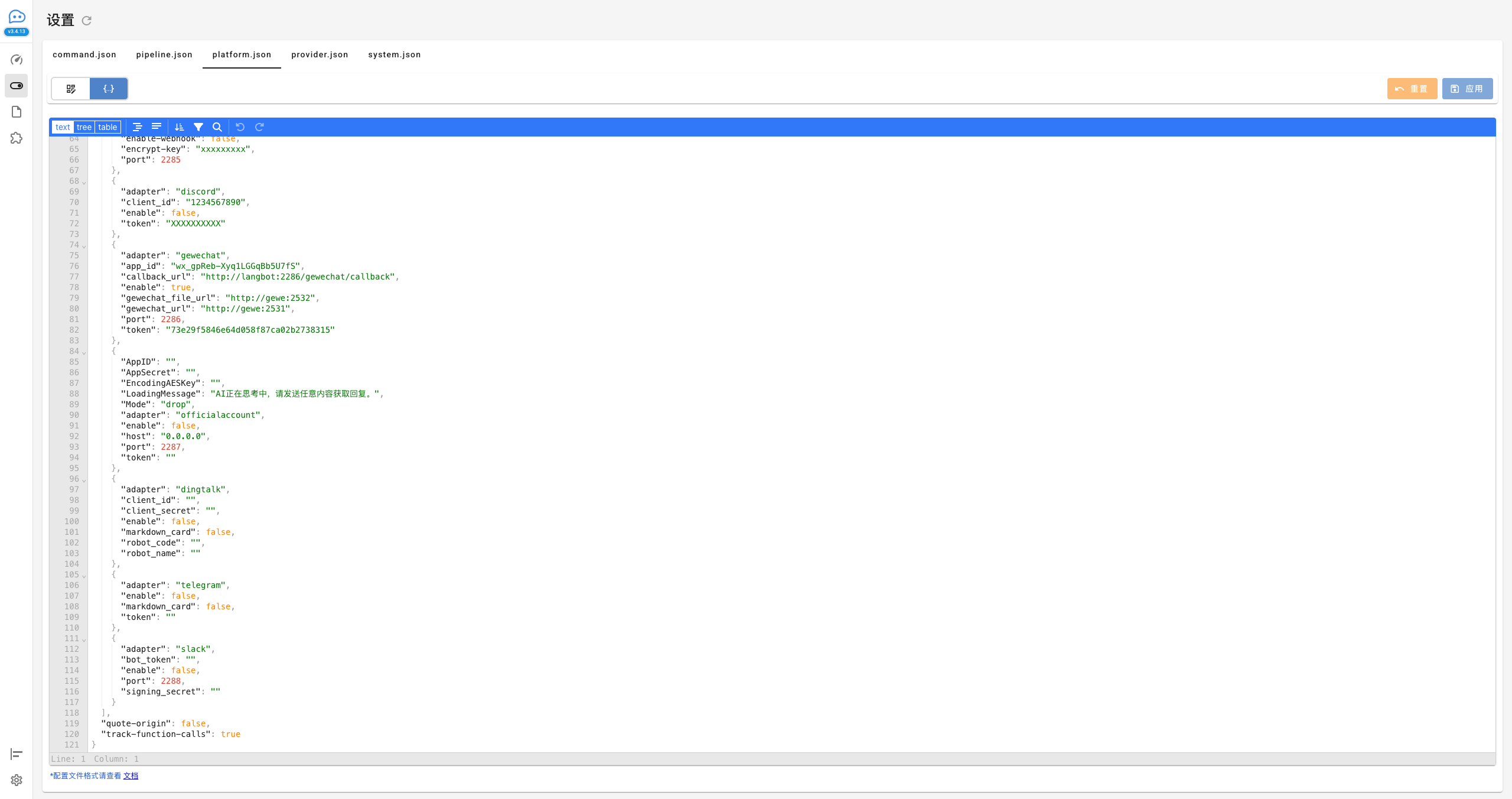Screen dimensions: 1512x799
Task: Collapse the slack block at line 111
Action: [84, 639]
